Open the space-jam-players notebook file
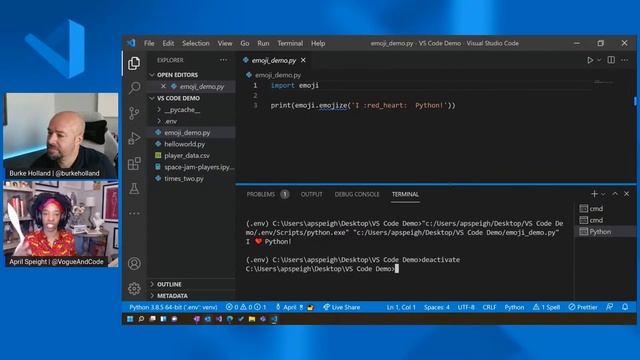This screenshot has width=640, height=360. coord(191,167)
